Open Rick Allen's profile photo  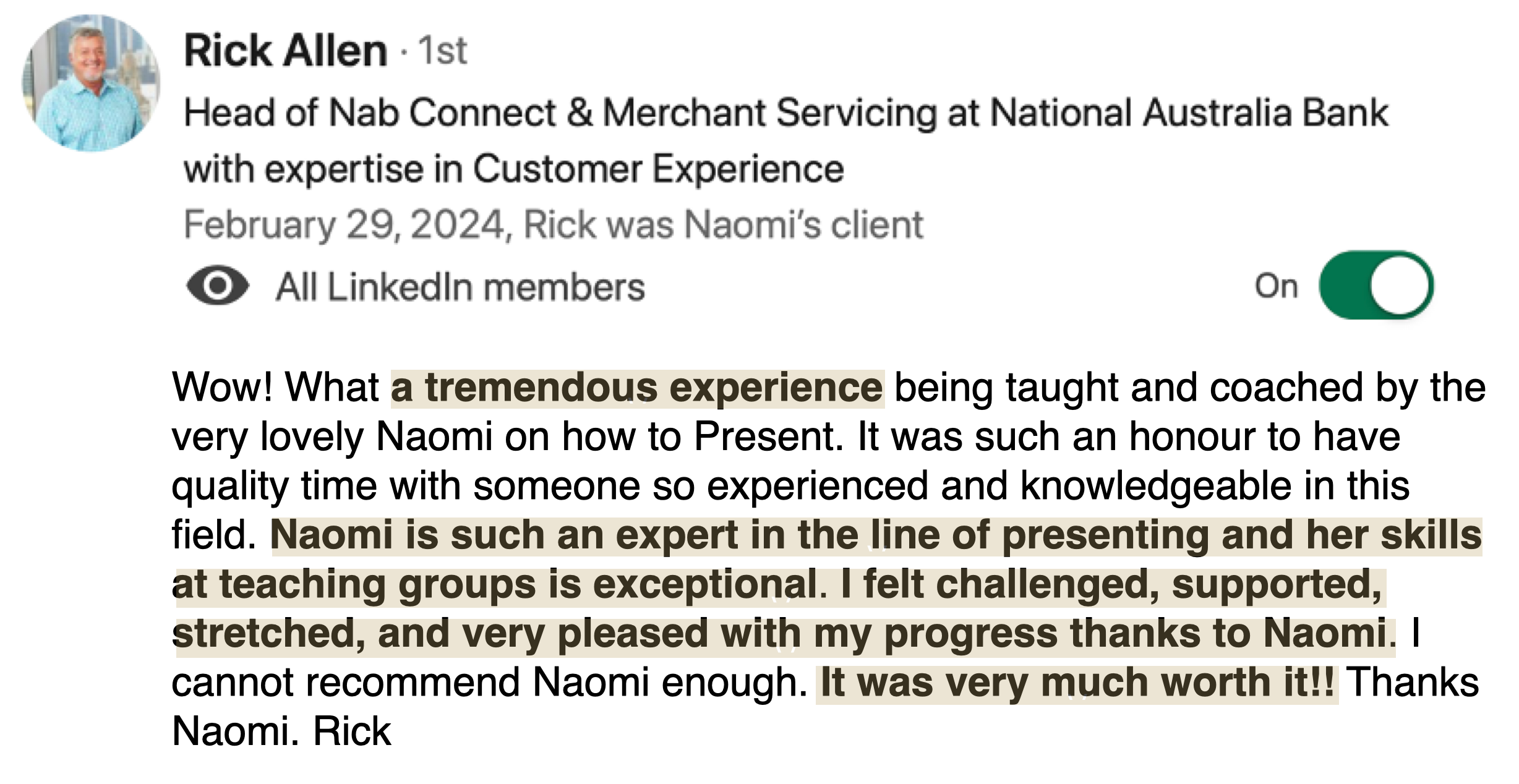click(91, 83)
